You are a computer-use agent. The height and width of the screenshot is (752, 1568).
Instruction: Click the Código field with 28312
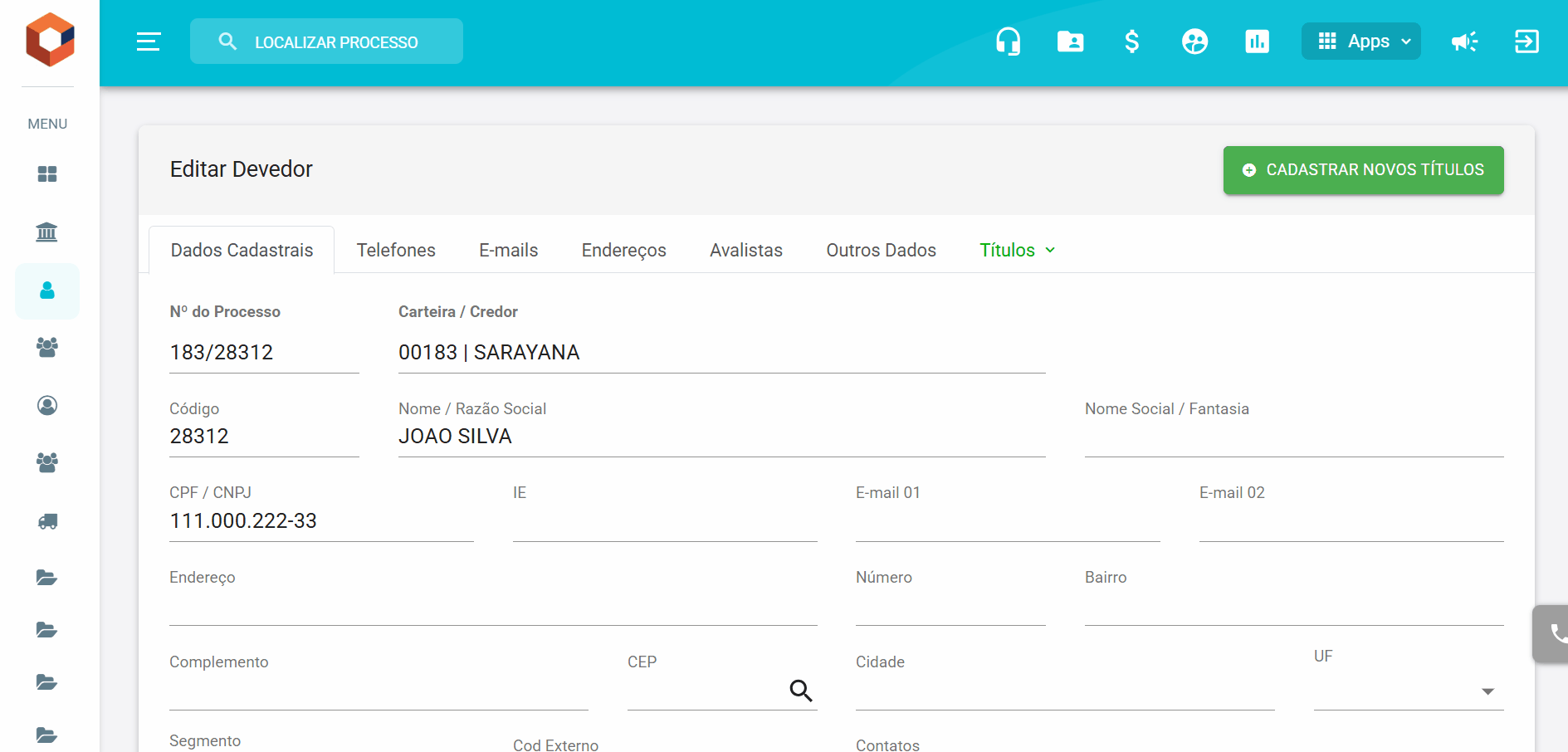[x=264, y=437]
